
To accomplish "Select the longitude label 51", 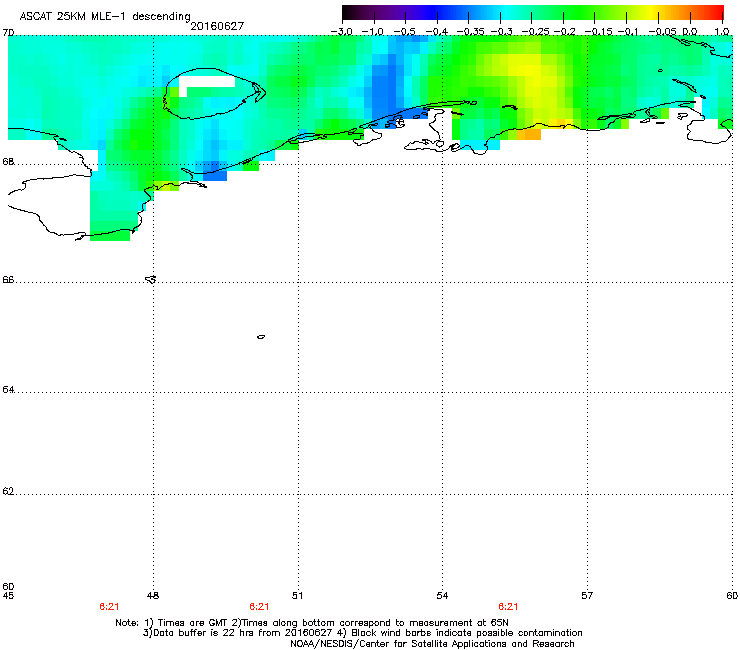I will [297, 595].
